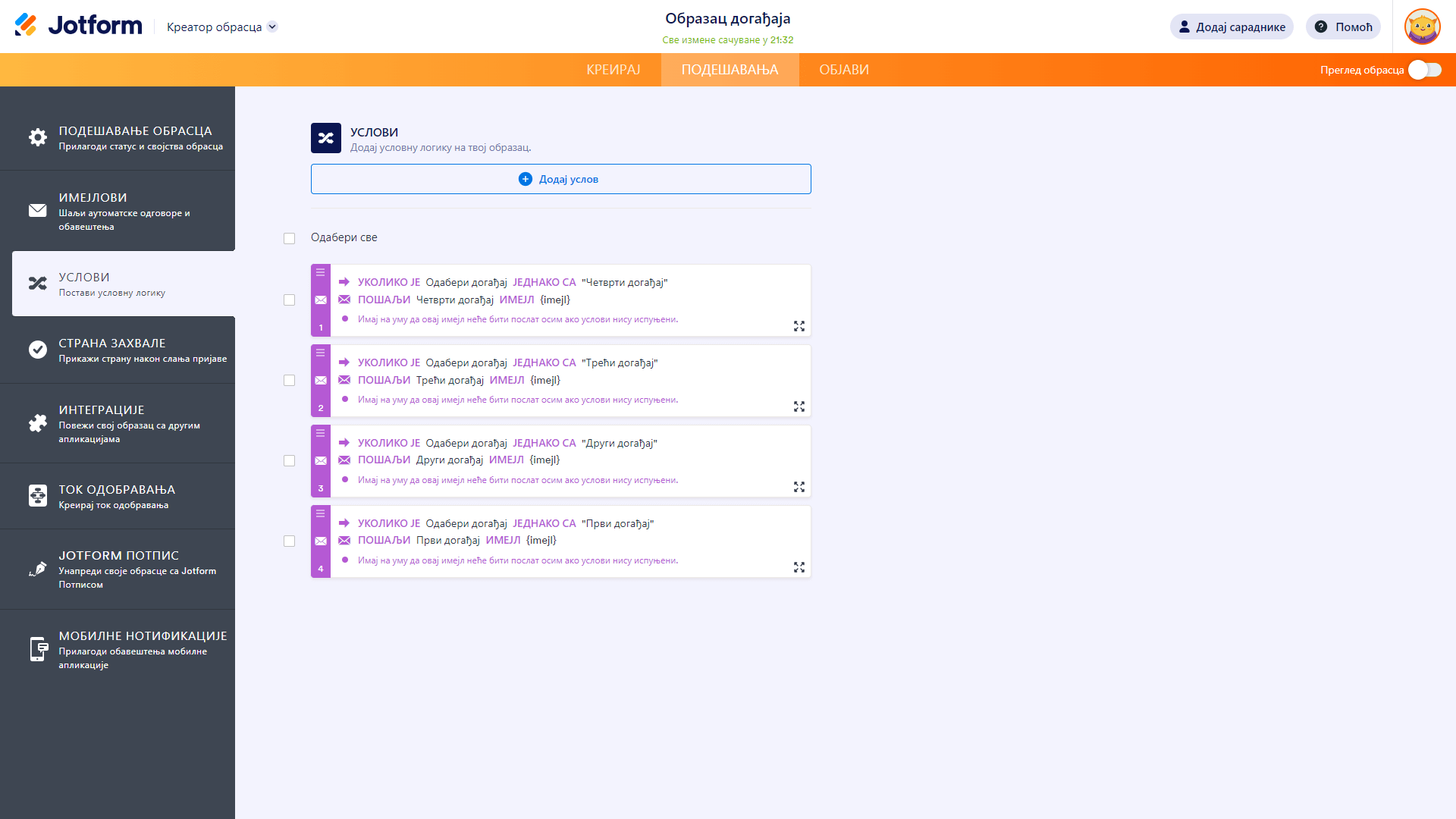This screenshot has height=819, width=1456.
Task: Check the box for condition 1
Action: click(289, 300)
